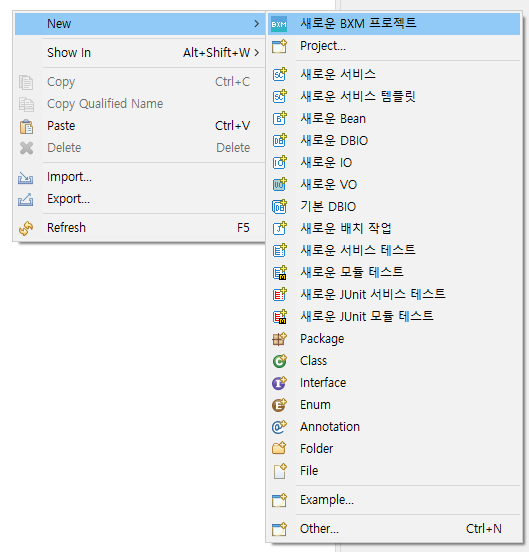Choose Refresh from the context menu
This screenshot has width=529, height=552.
(x=140, y=228)
